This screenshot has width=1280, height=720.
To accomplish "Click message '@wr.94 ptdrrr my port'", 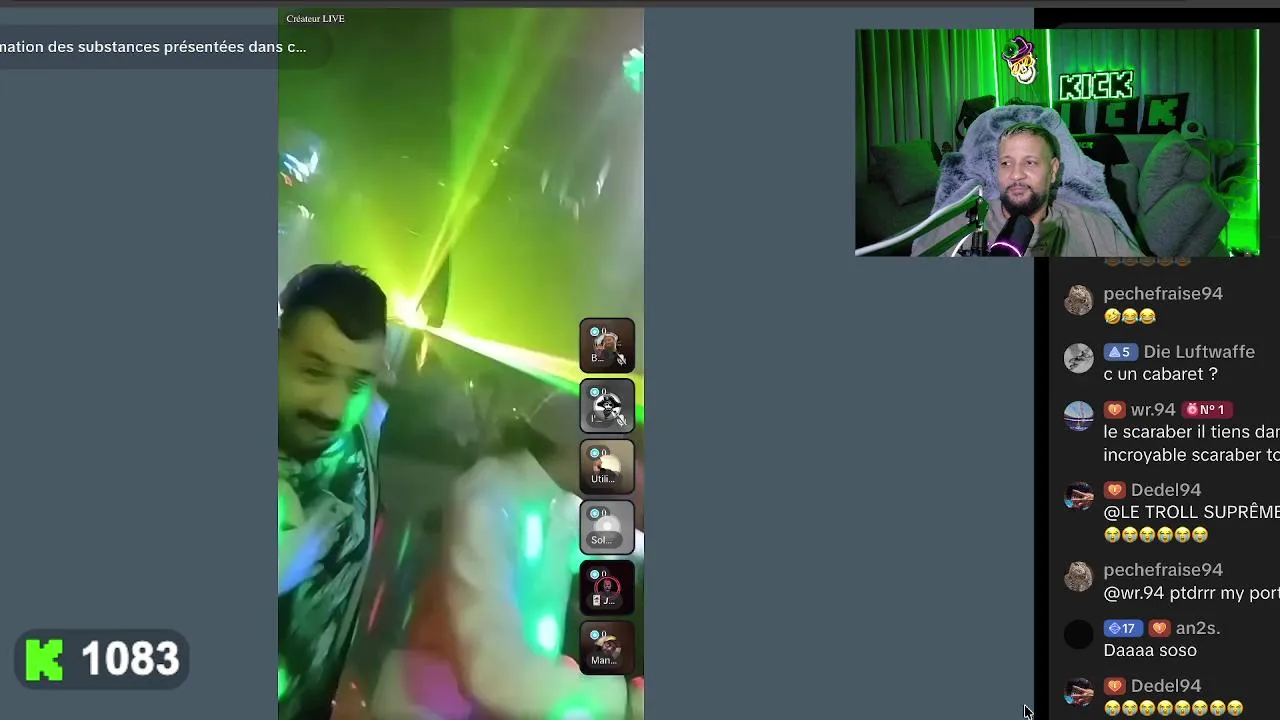I will click(x=1191, y=593).
